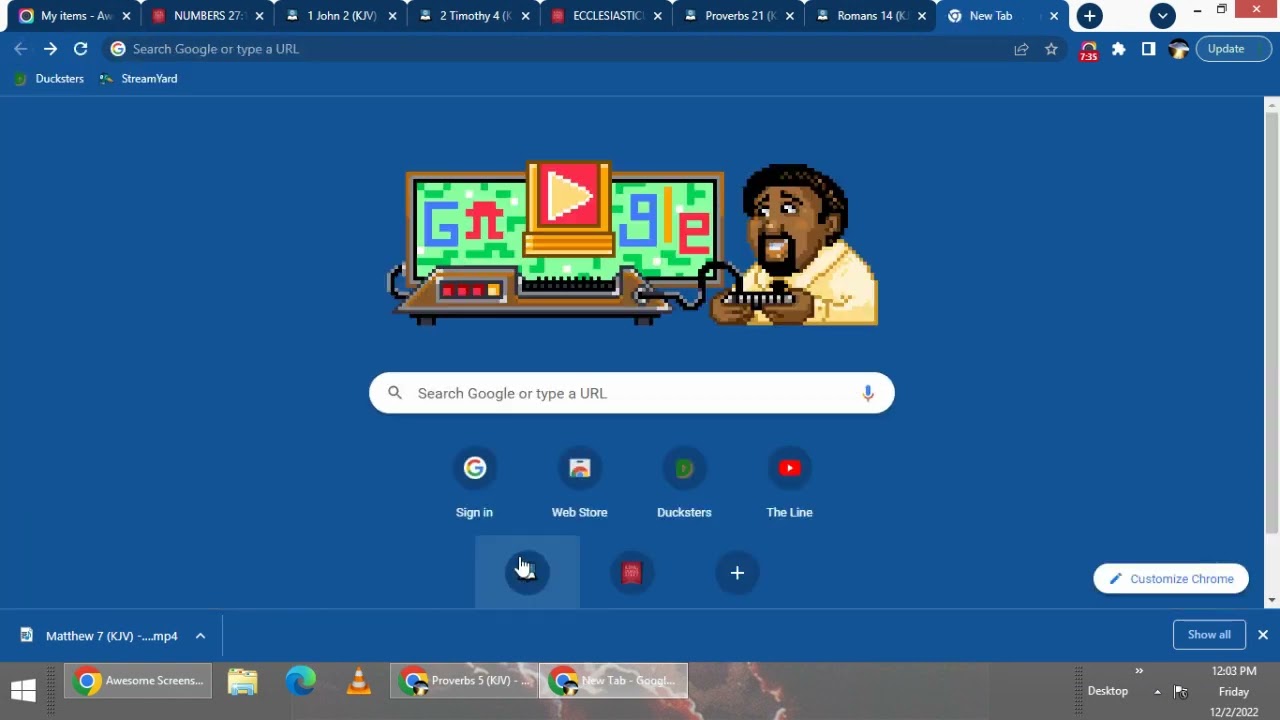Open the Web Store shortcut

[x=579, y=485]
